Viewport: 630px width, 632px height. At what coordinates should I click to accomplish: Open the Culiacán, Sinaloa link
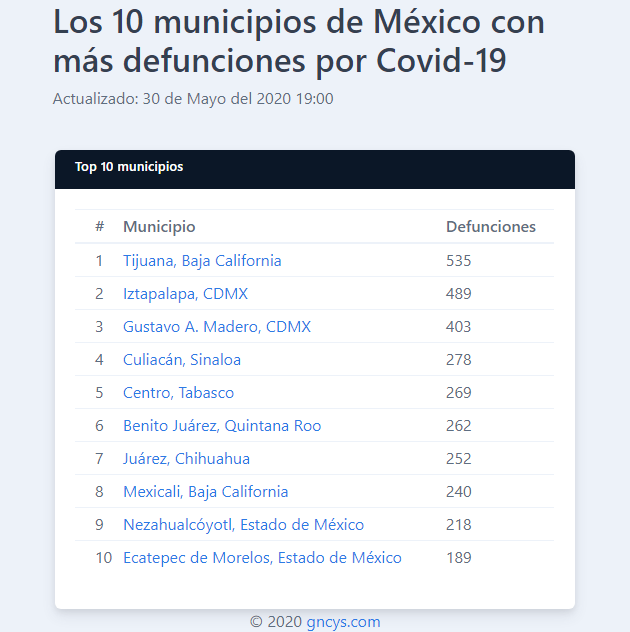(x=182, y=360)
